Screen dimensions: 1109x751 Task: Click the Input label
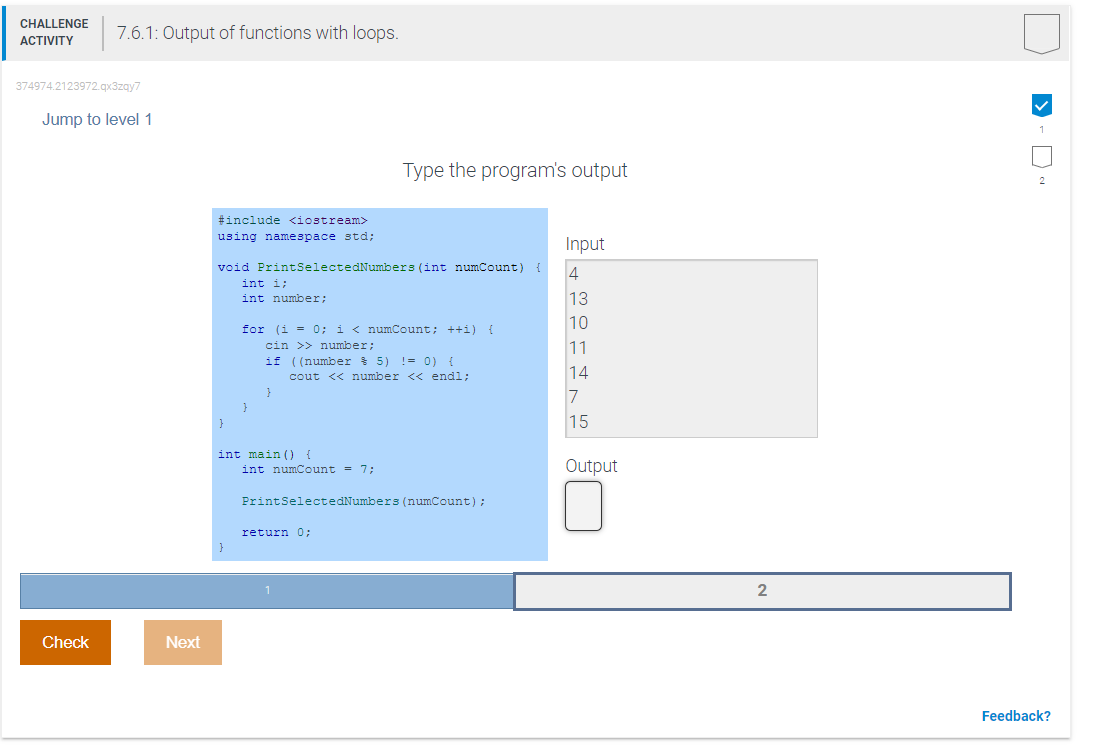585,244
